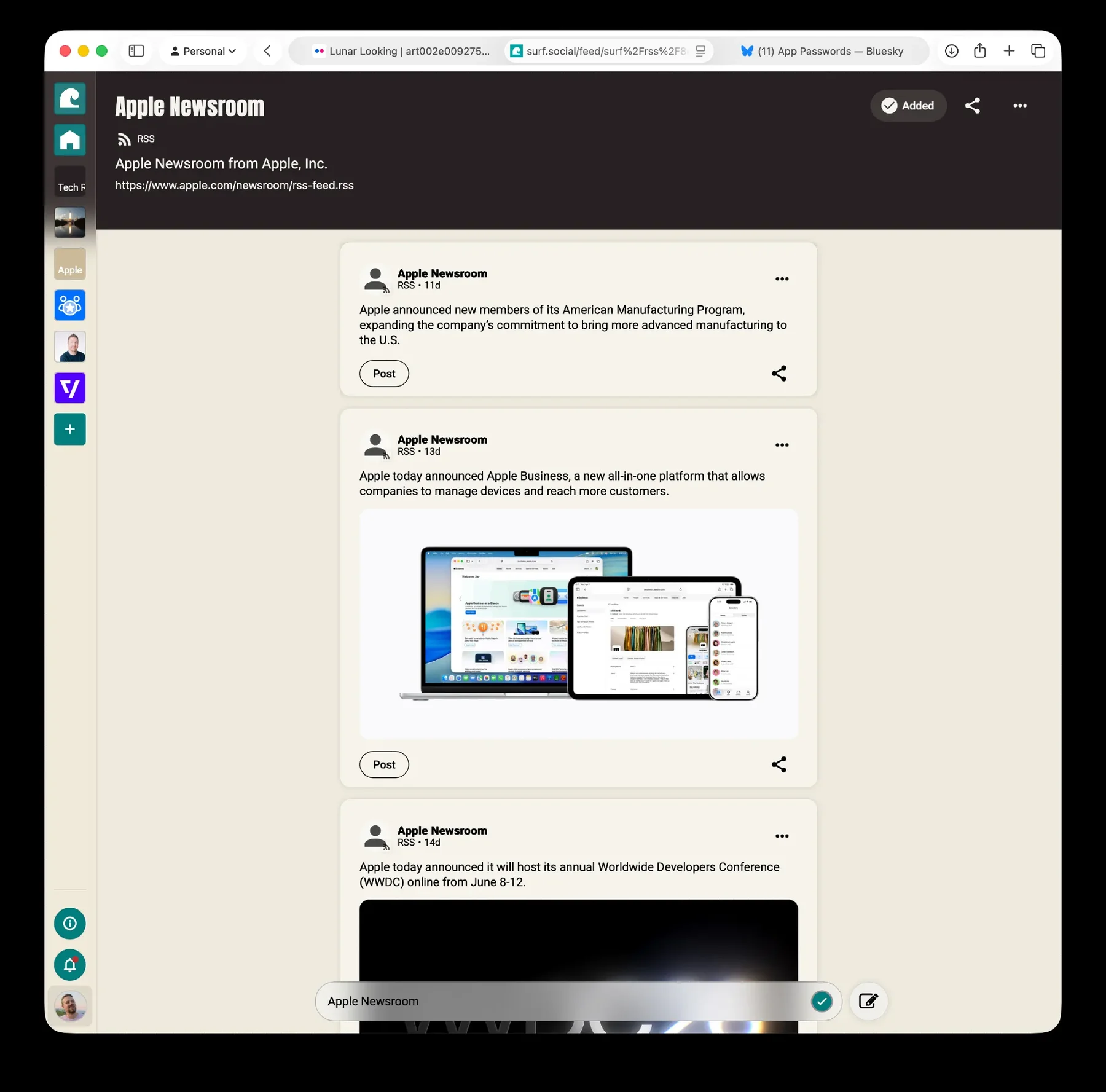Viewport: 1106px width, 1092px height.
Task: Open a new tab with plus icon
Action: pos(1009,51)
